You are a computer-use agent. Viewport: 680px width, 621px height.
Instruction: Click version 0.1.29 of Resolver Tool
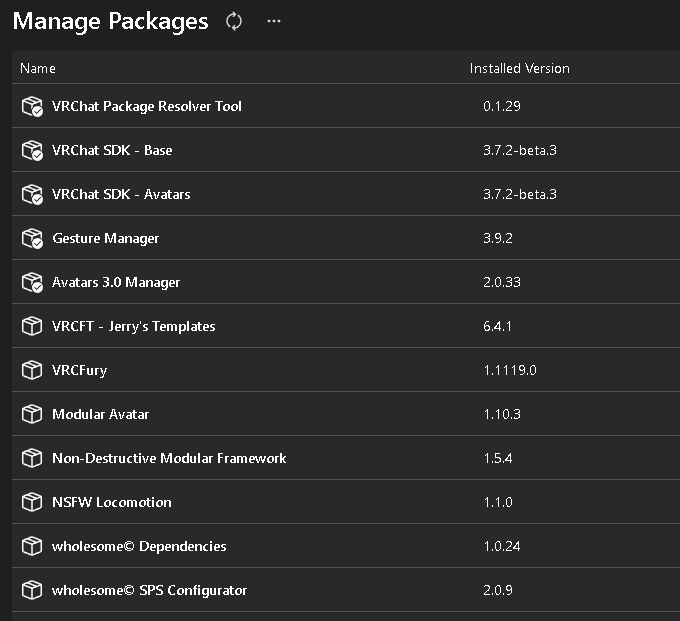point(502,106)
